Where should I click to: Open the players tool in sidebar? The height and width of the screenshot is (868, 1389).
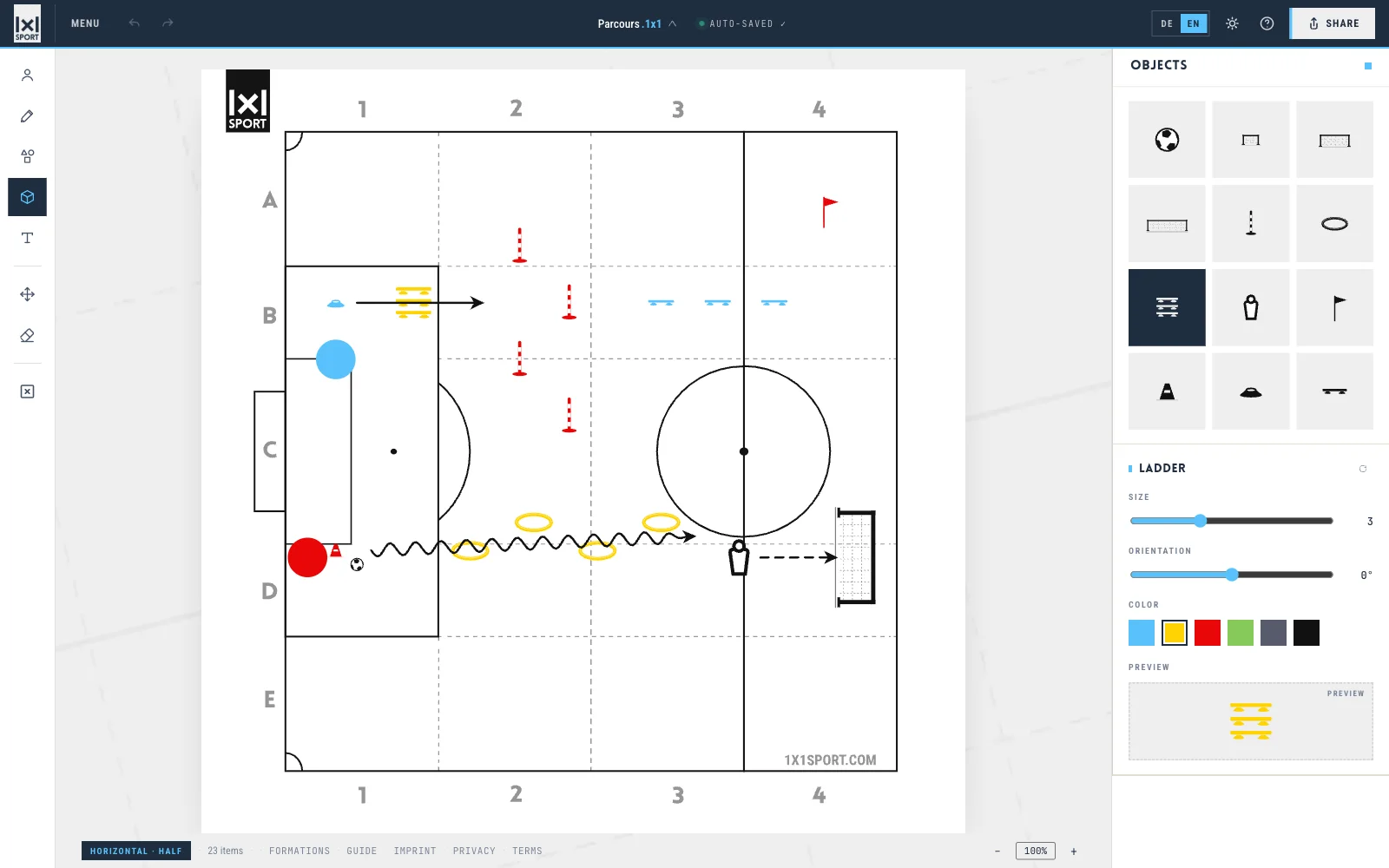(27, 76)
